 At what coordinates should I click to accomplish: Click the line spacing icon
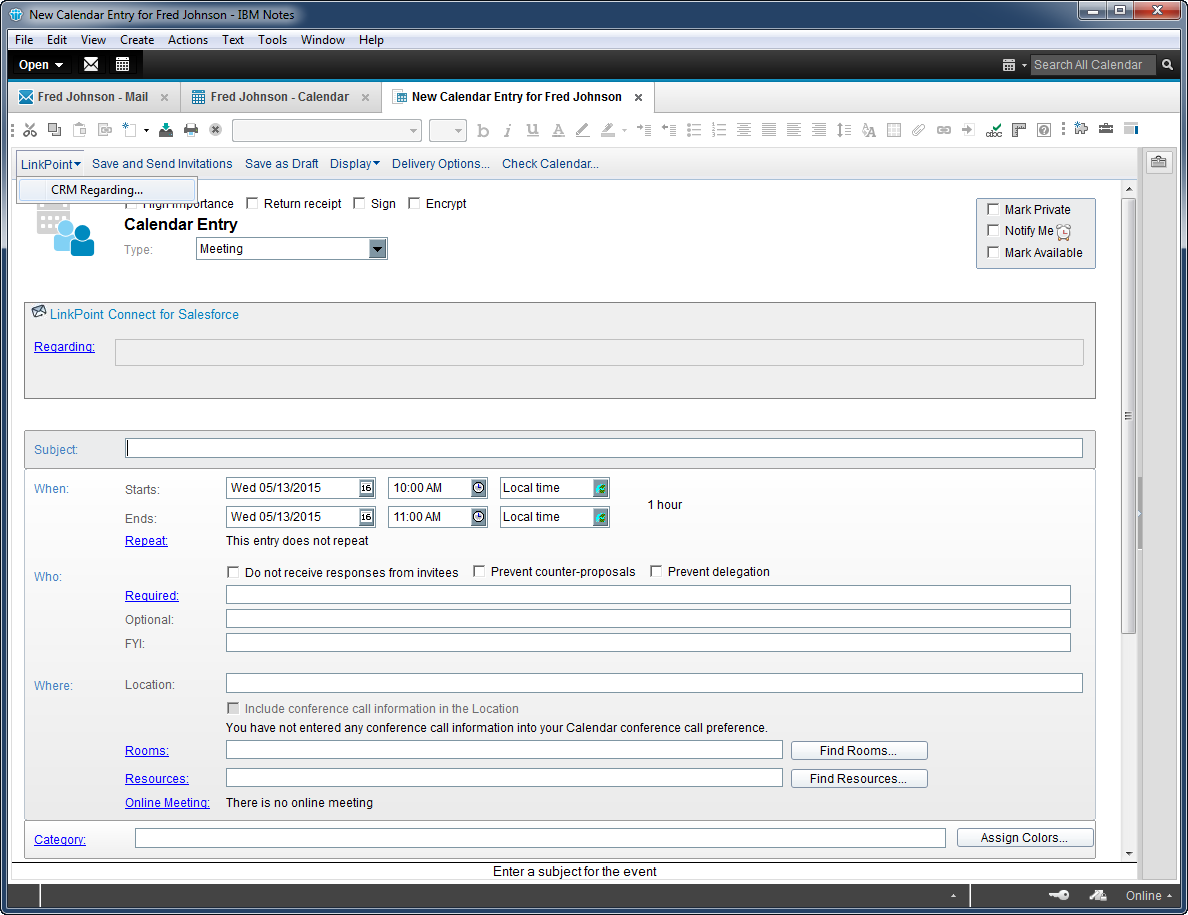844,130
